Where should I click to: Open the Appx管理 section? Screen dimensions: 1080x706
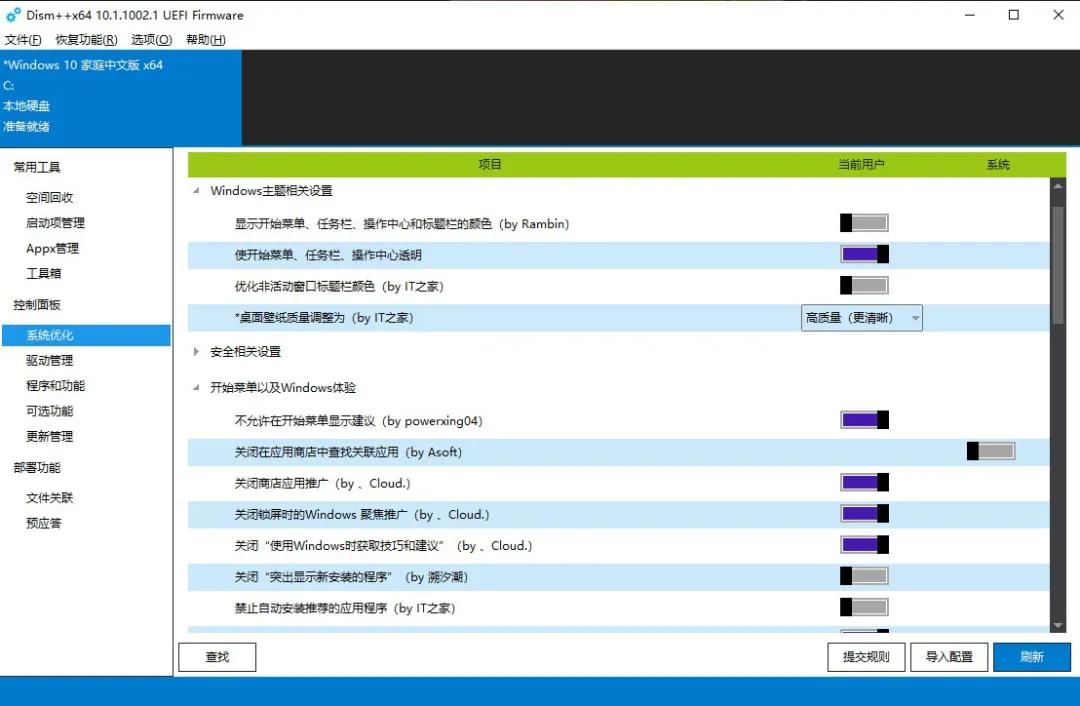[x=52, y=248]
